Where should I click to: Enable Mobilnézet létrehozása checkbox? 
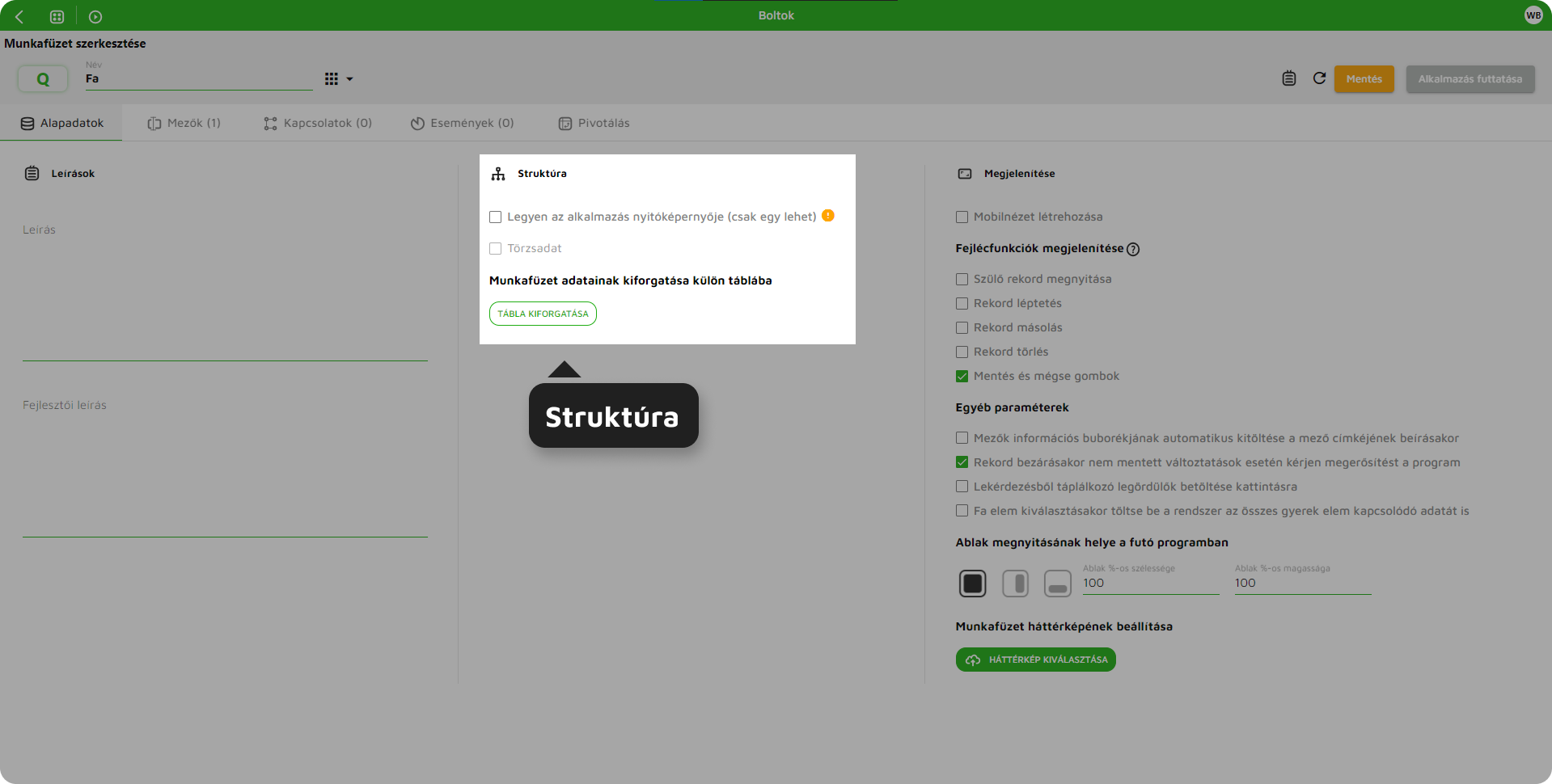pos(962,217)
